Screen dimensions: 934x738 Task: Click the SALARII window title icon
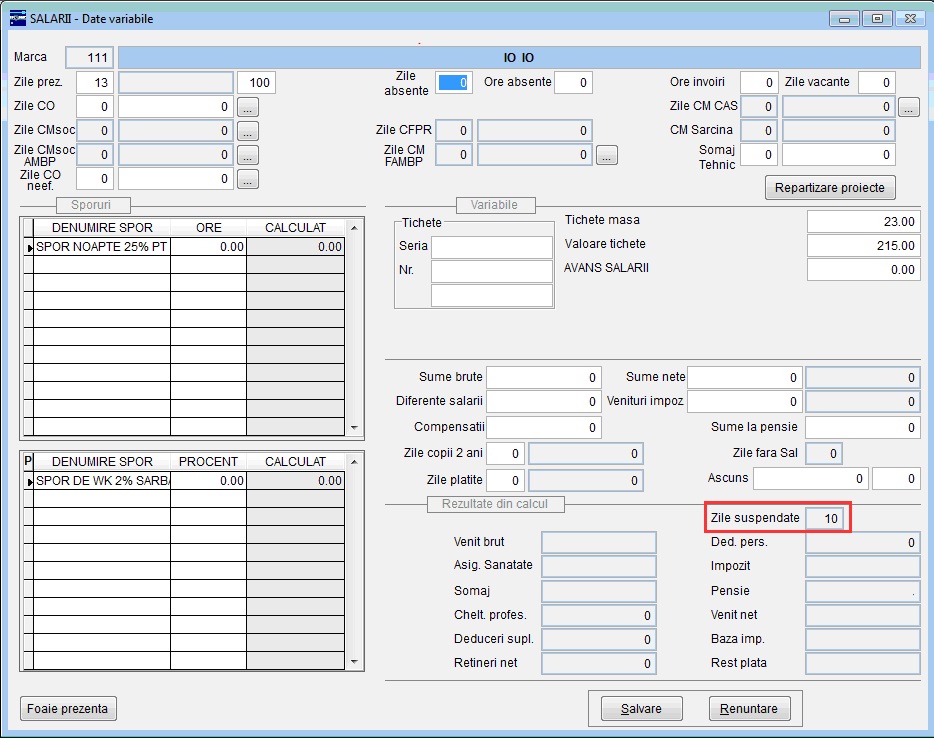coord(17,18)
